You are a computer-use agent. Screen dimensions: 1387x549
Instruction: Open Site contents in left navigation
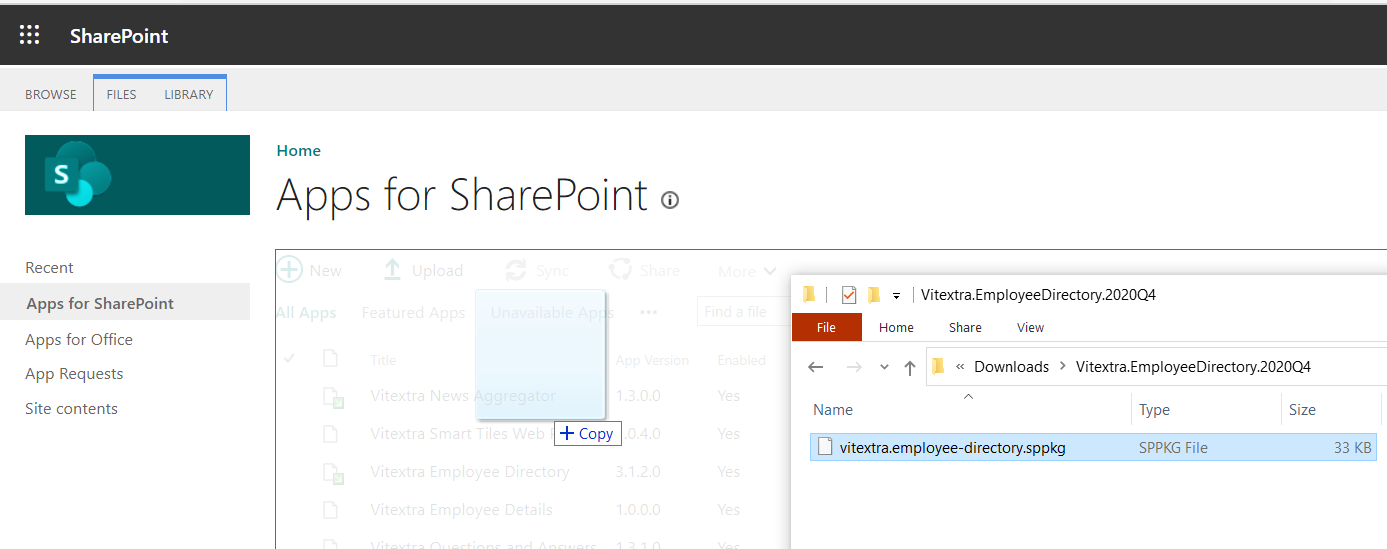[x=71, y=408]
